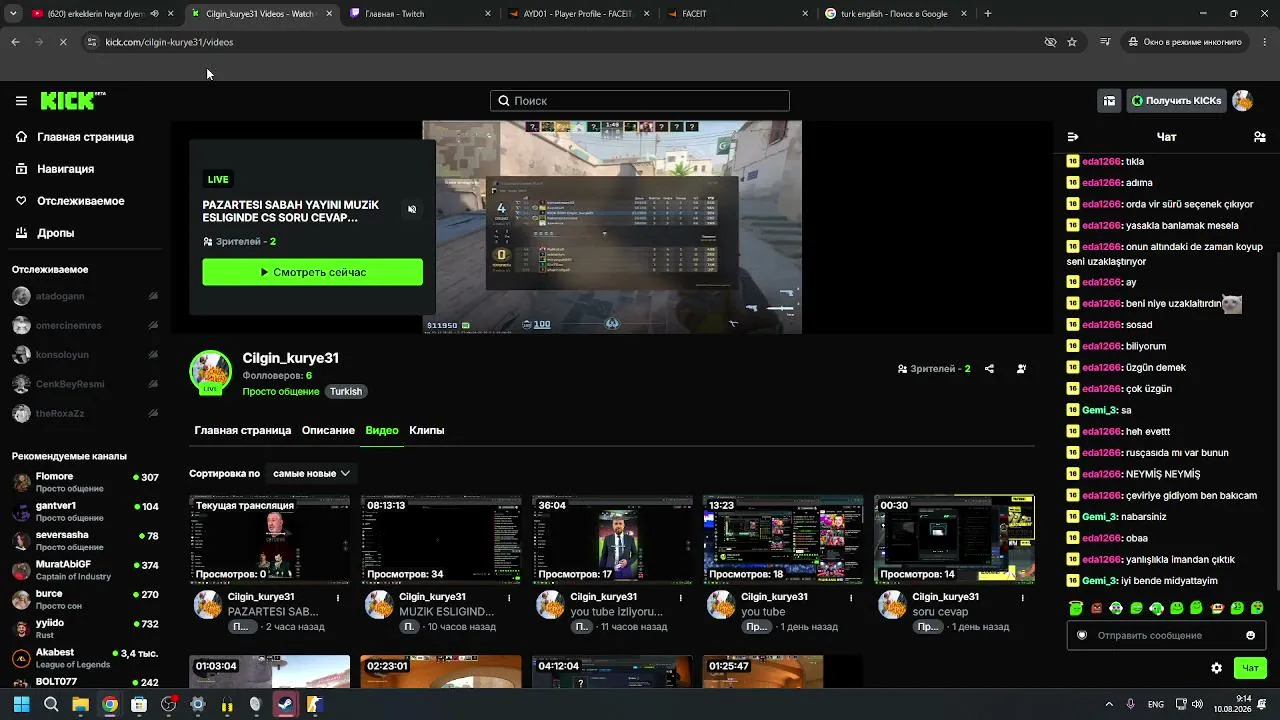The height and width of the screenshot is (720, 1280).
Task: Open options for the you tube izliyoru... video
Action: [680, 598]
